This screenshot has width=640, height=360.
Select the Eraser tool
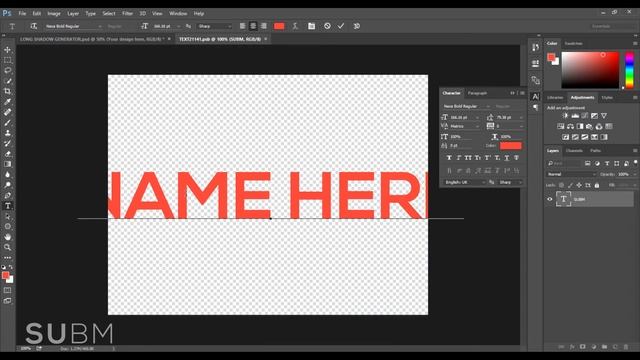(x=7, y=154)
